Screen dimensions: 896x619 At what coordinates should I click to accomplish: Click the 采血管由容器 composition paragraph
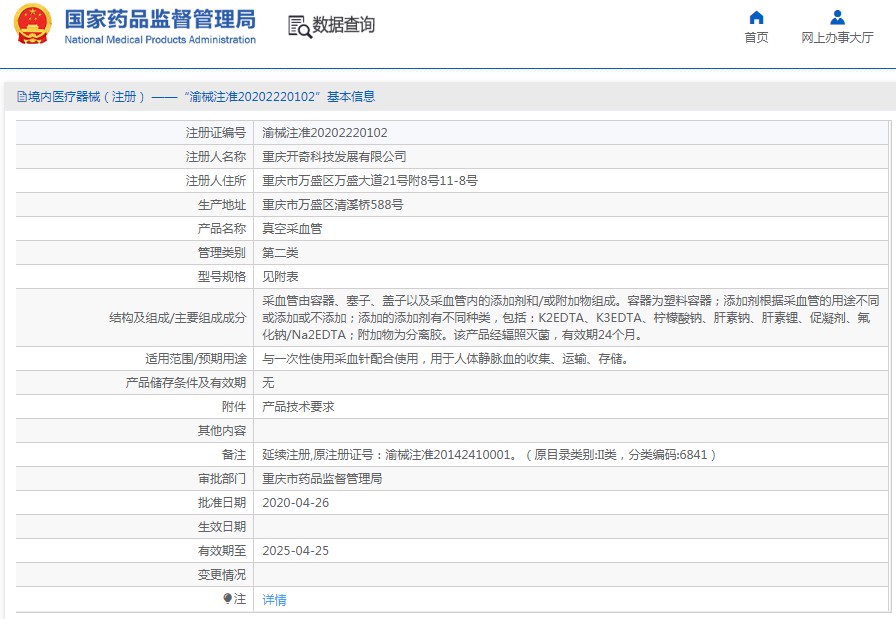pos(570,318)
